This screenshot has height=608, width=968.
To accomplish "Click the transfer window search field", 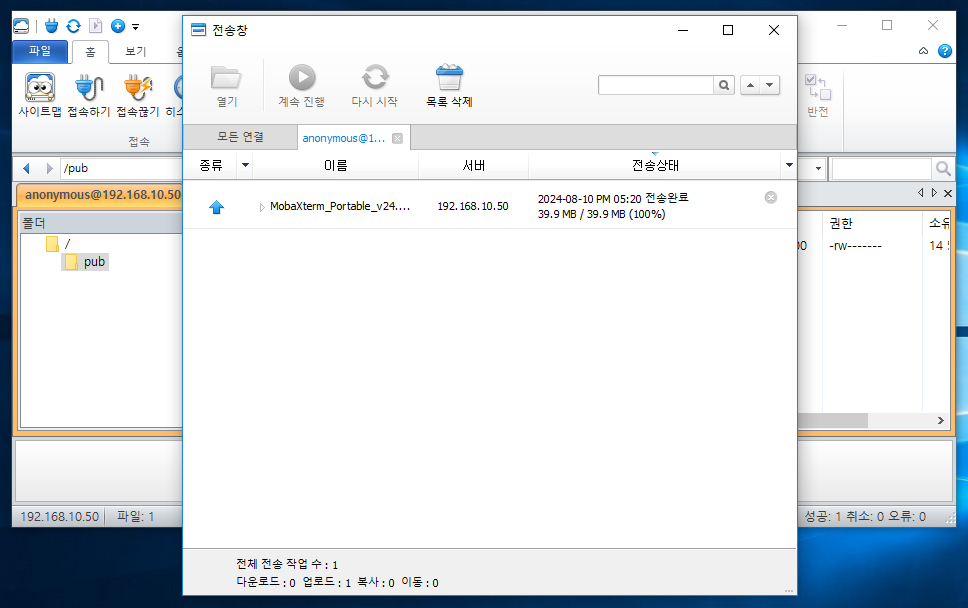I will click(656, 85).
